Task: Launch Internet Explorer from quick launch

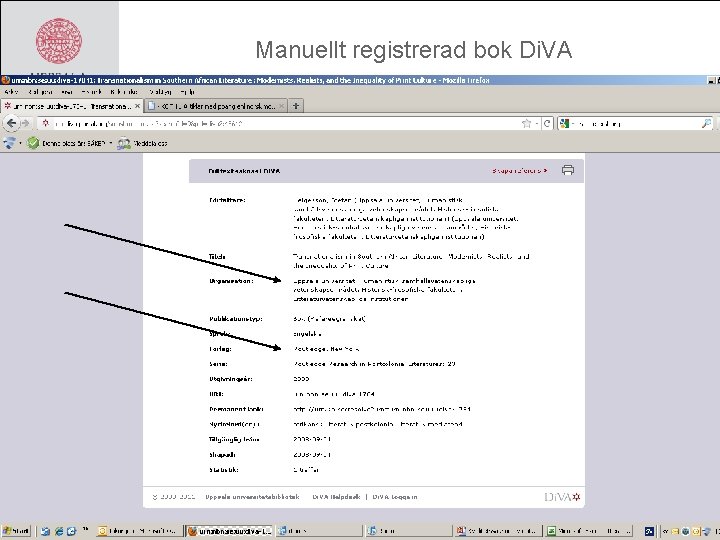Action: click(x=59, y=531)
